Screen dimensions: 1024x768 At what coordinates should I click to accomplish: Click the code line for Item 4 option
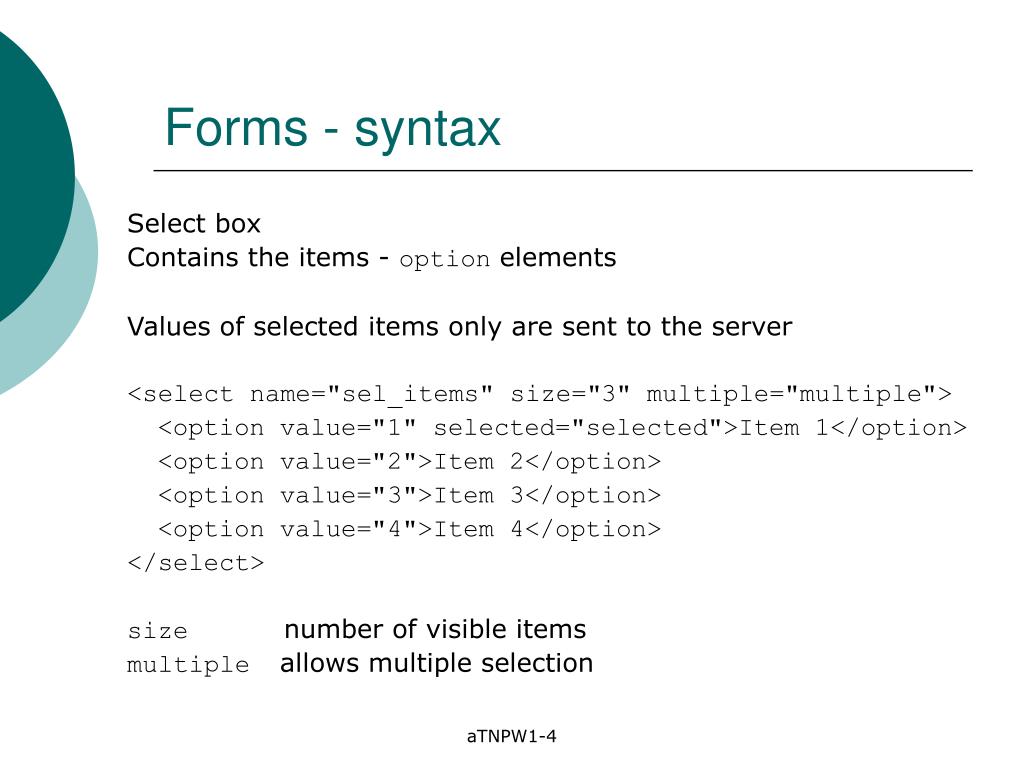(409, 530)
